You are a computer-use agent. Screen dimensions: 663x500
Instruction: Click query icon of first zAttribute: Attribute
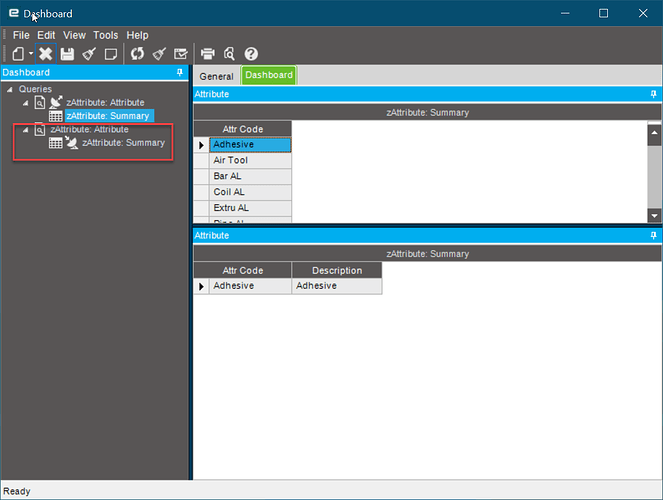coord(40,102)
